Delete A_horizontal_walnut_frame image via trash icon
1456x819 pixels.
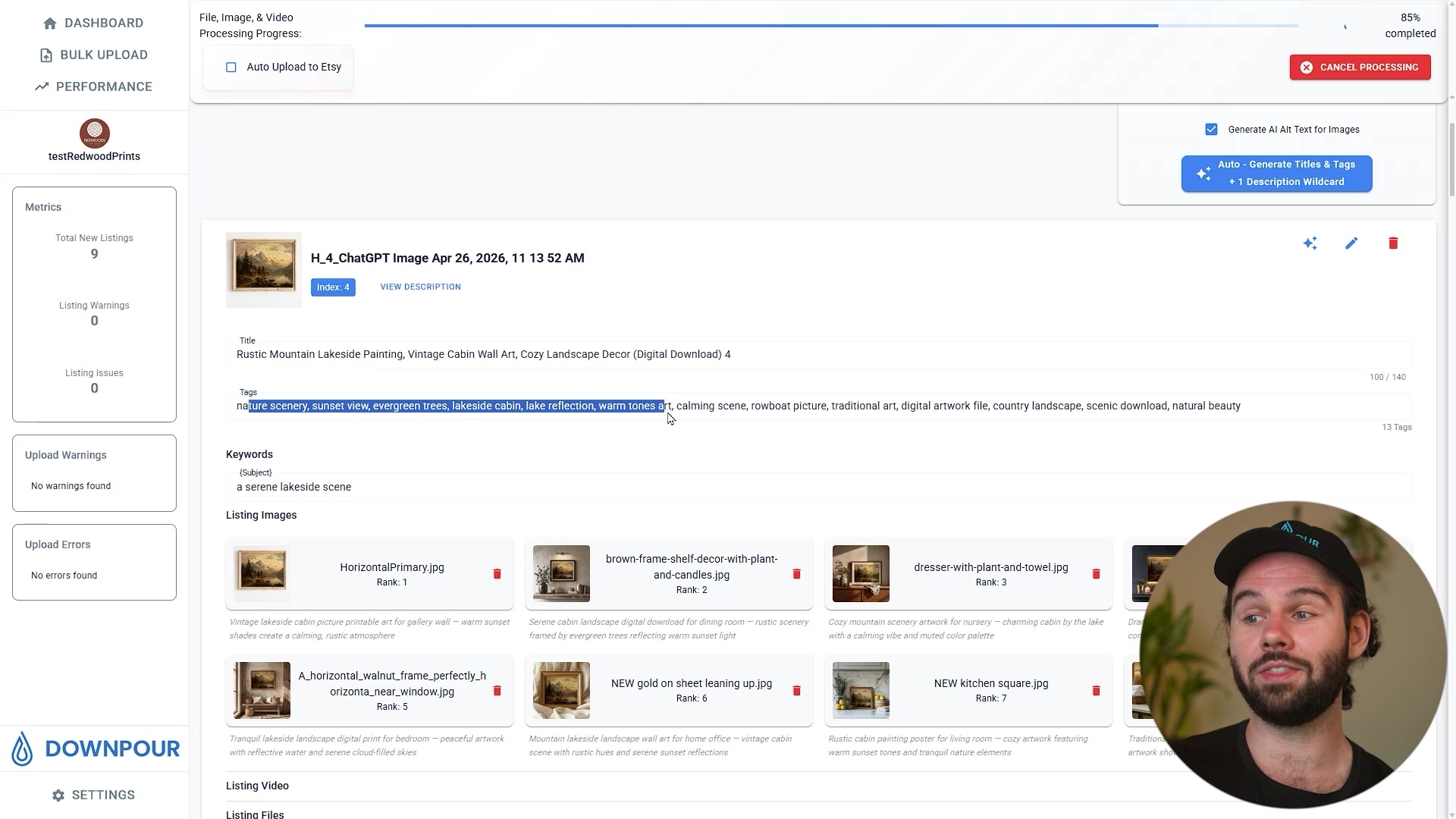point(497,691)
